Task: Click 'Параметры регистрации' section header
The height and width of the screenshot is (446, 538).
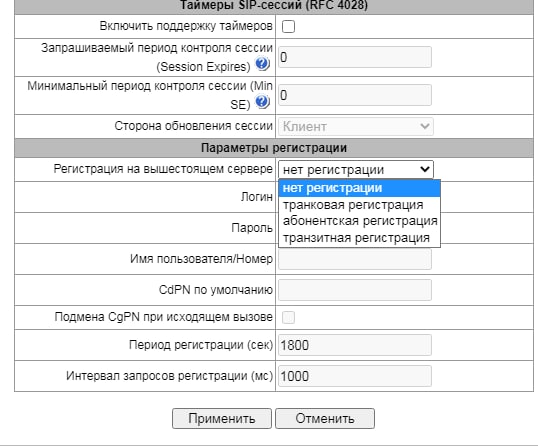Action: tap(274, 148)
